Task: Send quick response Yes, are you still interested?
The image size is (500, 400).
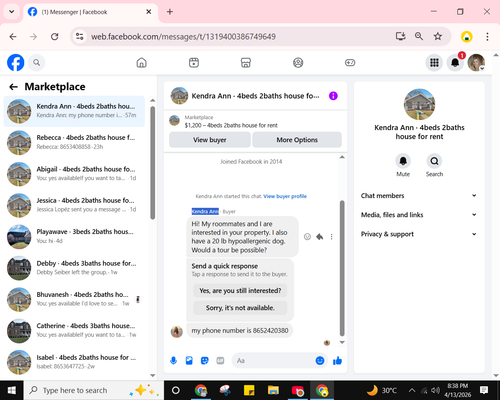Action: 240,291
